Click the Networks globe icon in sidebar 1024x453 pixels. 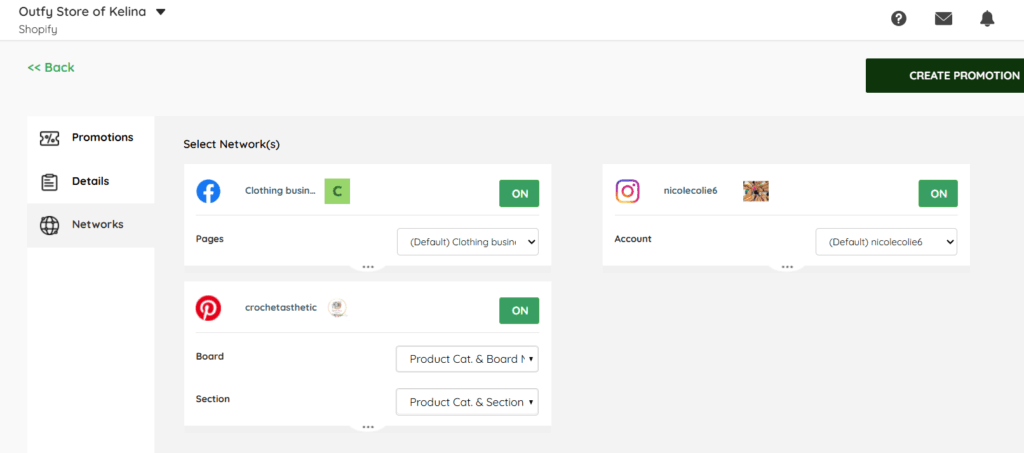(x=49, y=225)
